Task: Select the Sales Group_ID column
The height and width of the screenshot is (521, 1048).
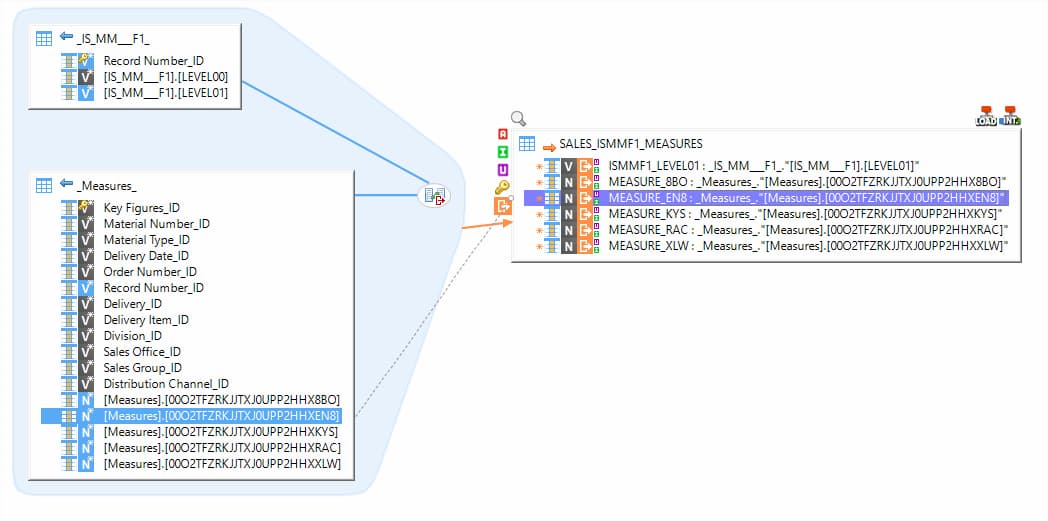Action: click(x=142, y=368)
